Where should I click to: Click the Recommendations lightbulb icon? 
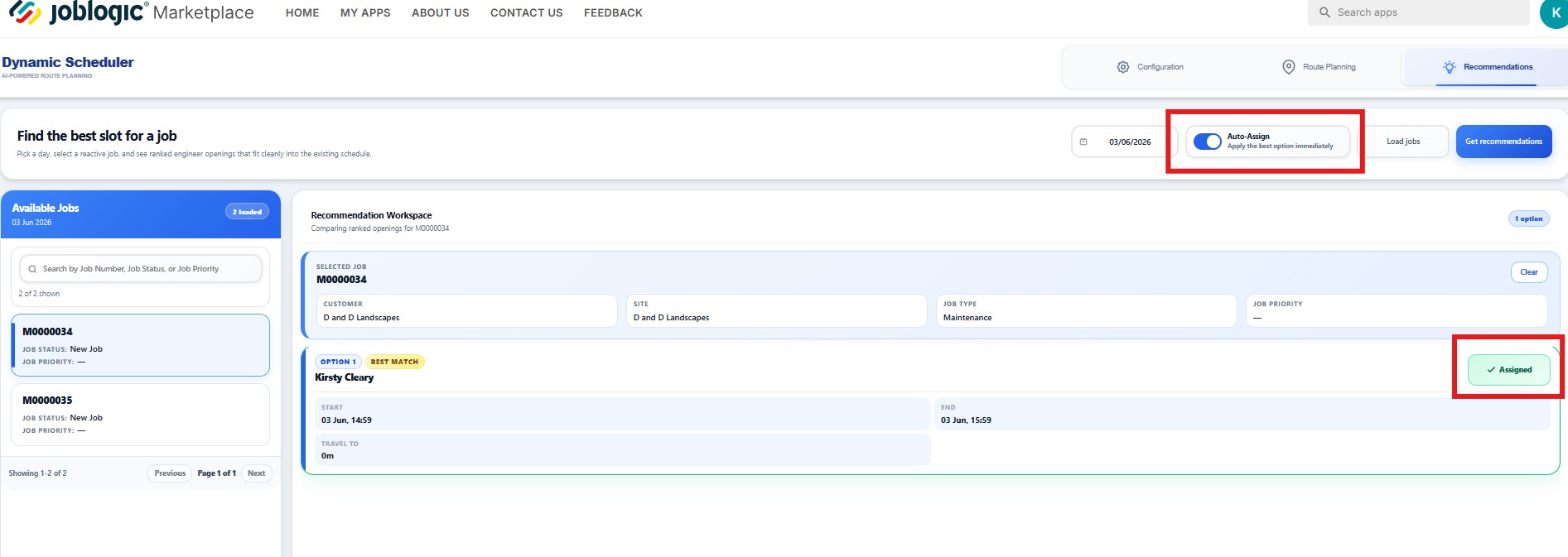point(1449,67)
